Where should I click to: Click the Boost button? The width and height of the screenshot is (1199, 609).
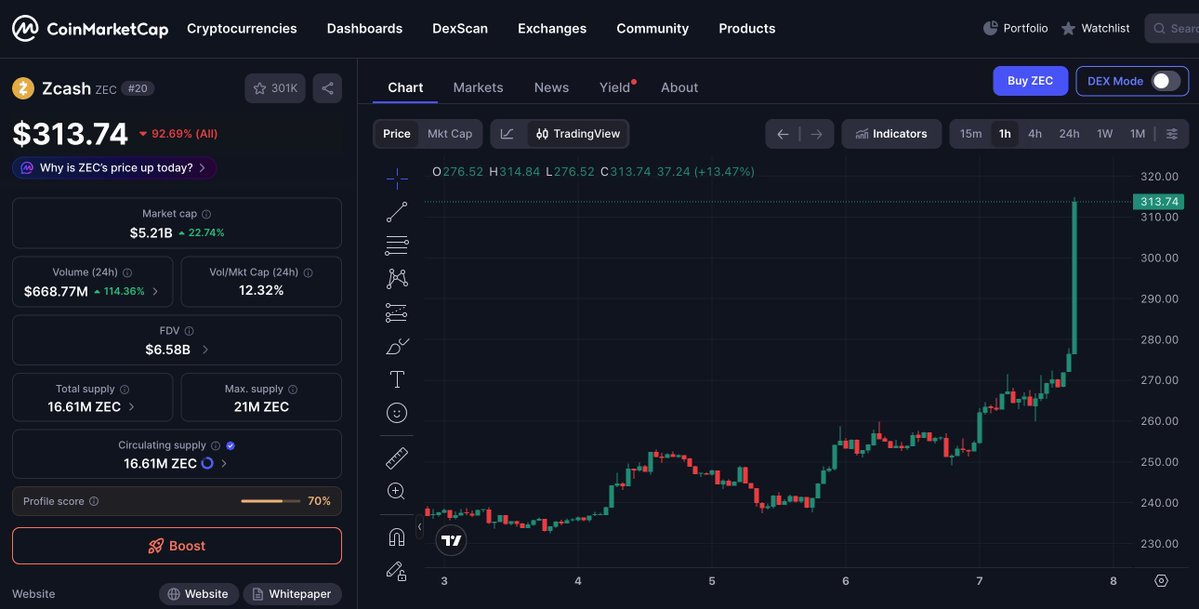click(x=177, y=546)
